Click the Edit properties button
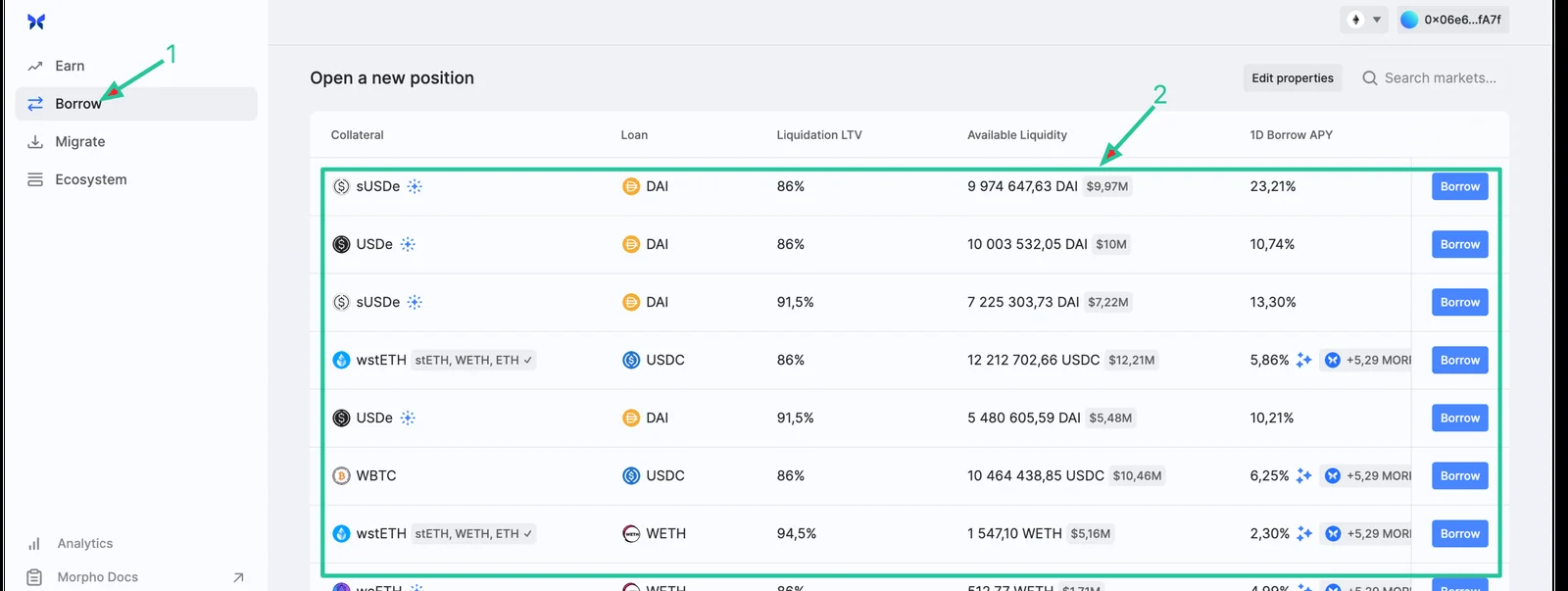 (1293, 78)
